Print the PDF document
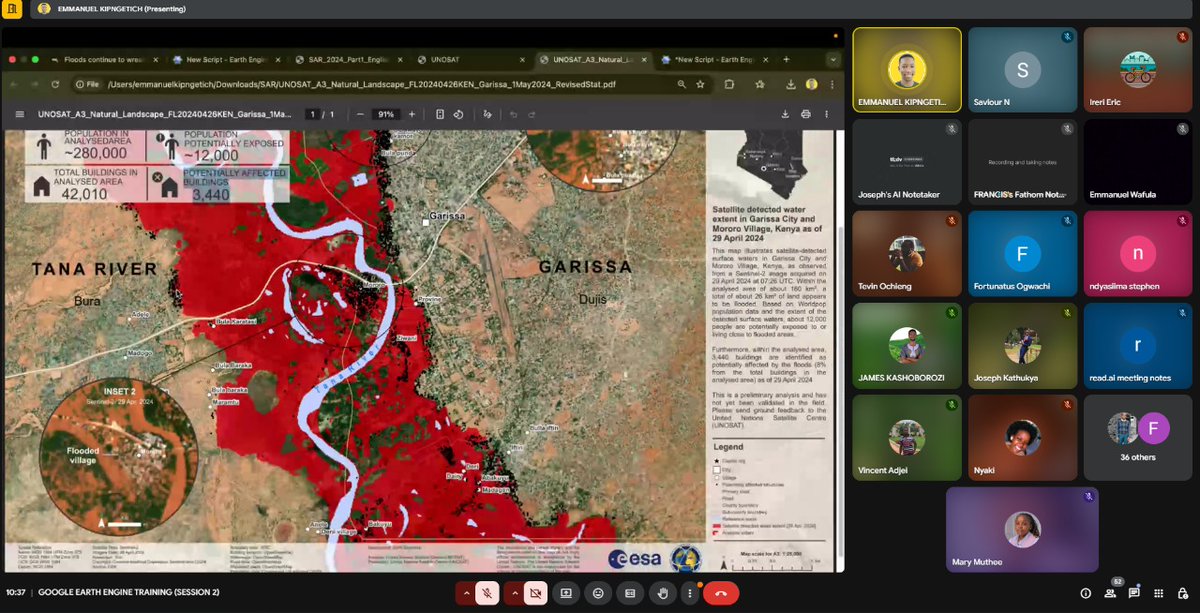This screenshot has width=1200, height=613. pos(806,114)
